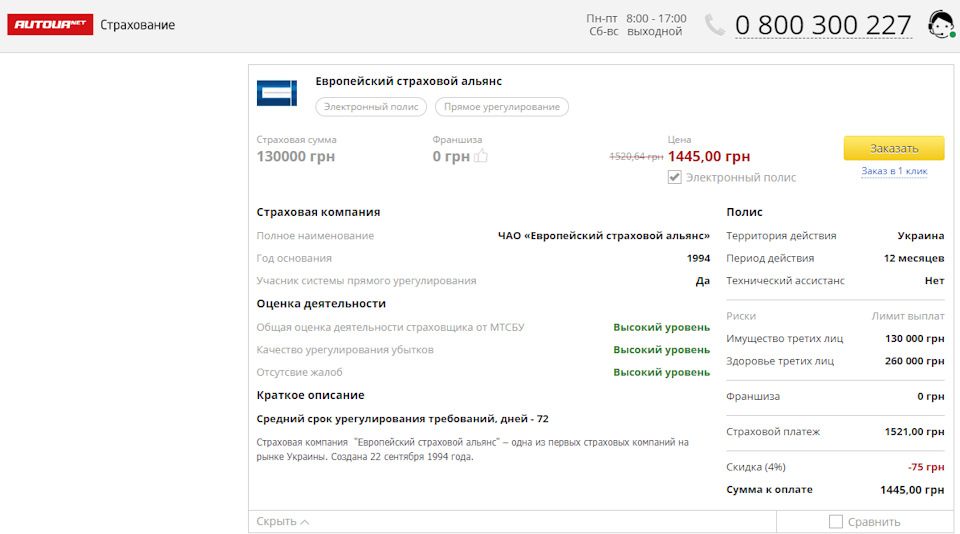Click the AUTOUA.NET logo
This screenshot has height=534, width=960.
pos(50,24)
